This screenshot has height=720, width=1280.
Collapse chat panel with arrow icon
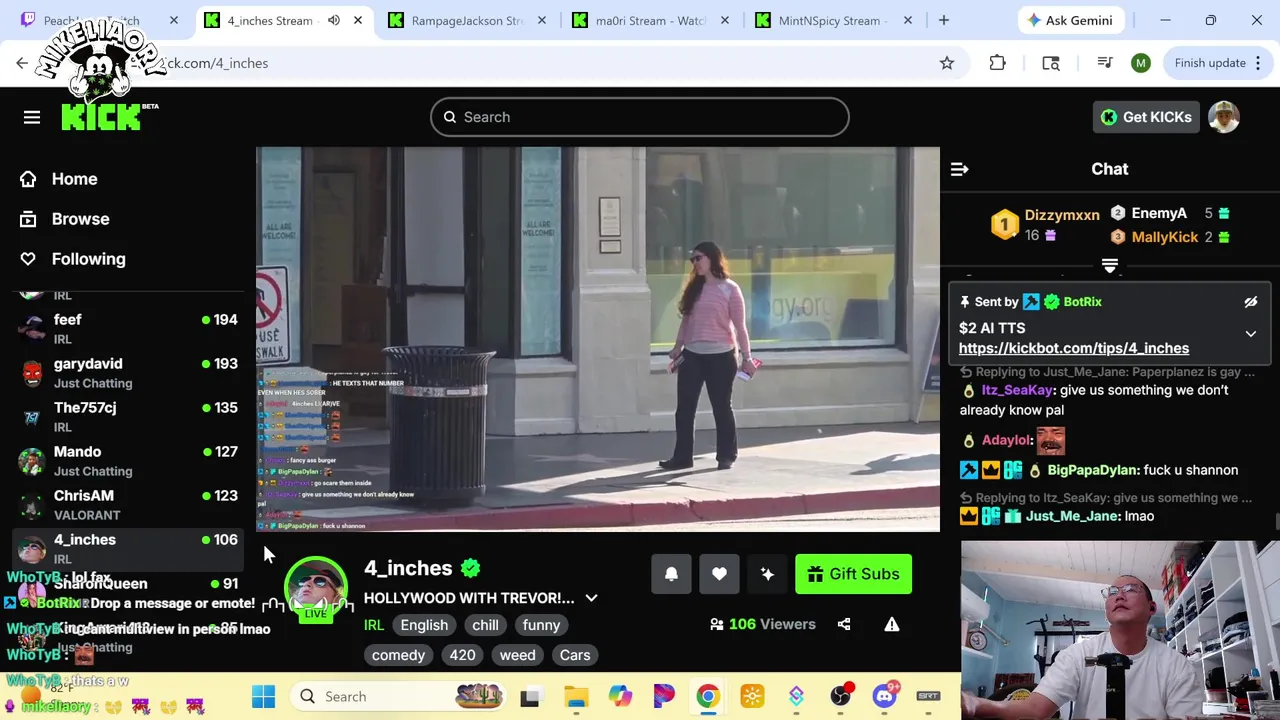click(x=959, y=169)
